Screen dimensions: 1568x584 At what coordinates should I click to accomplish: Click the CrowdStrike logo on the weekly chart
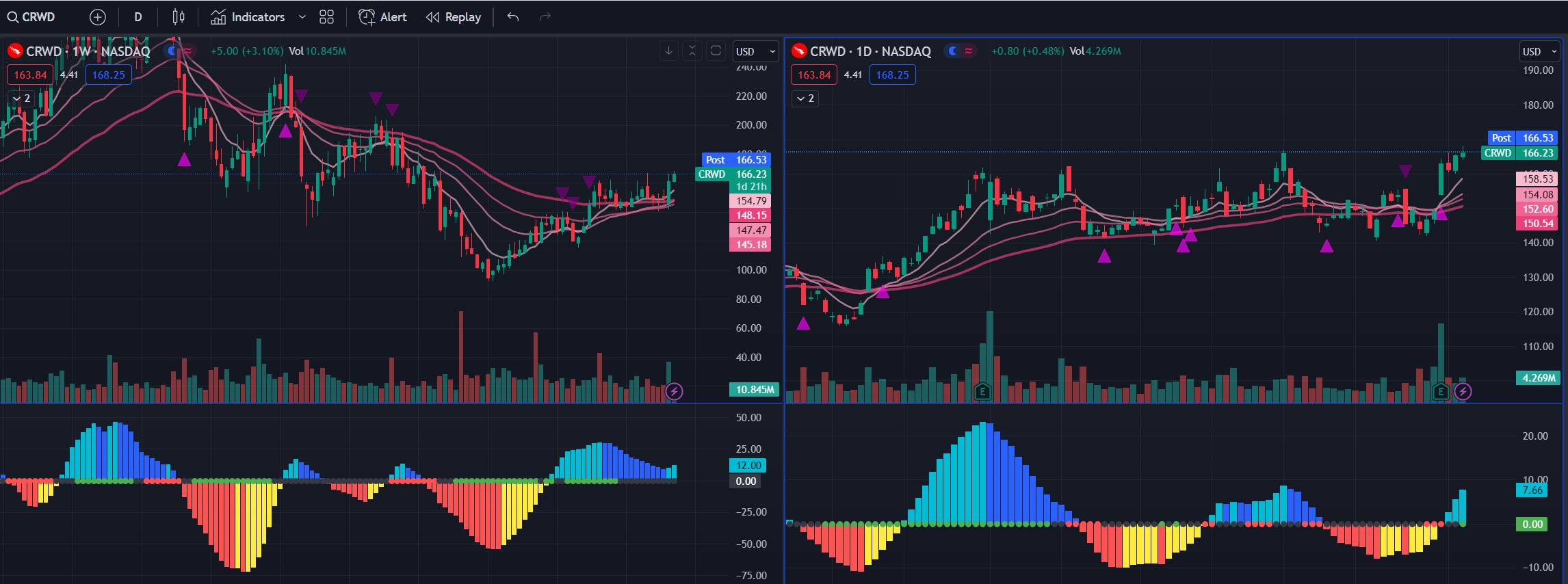tap(15, 51)
